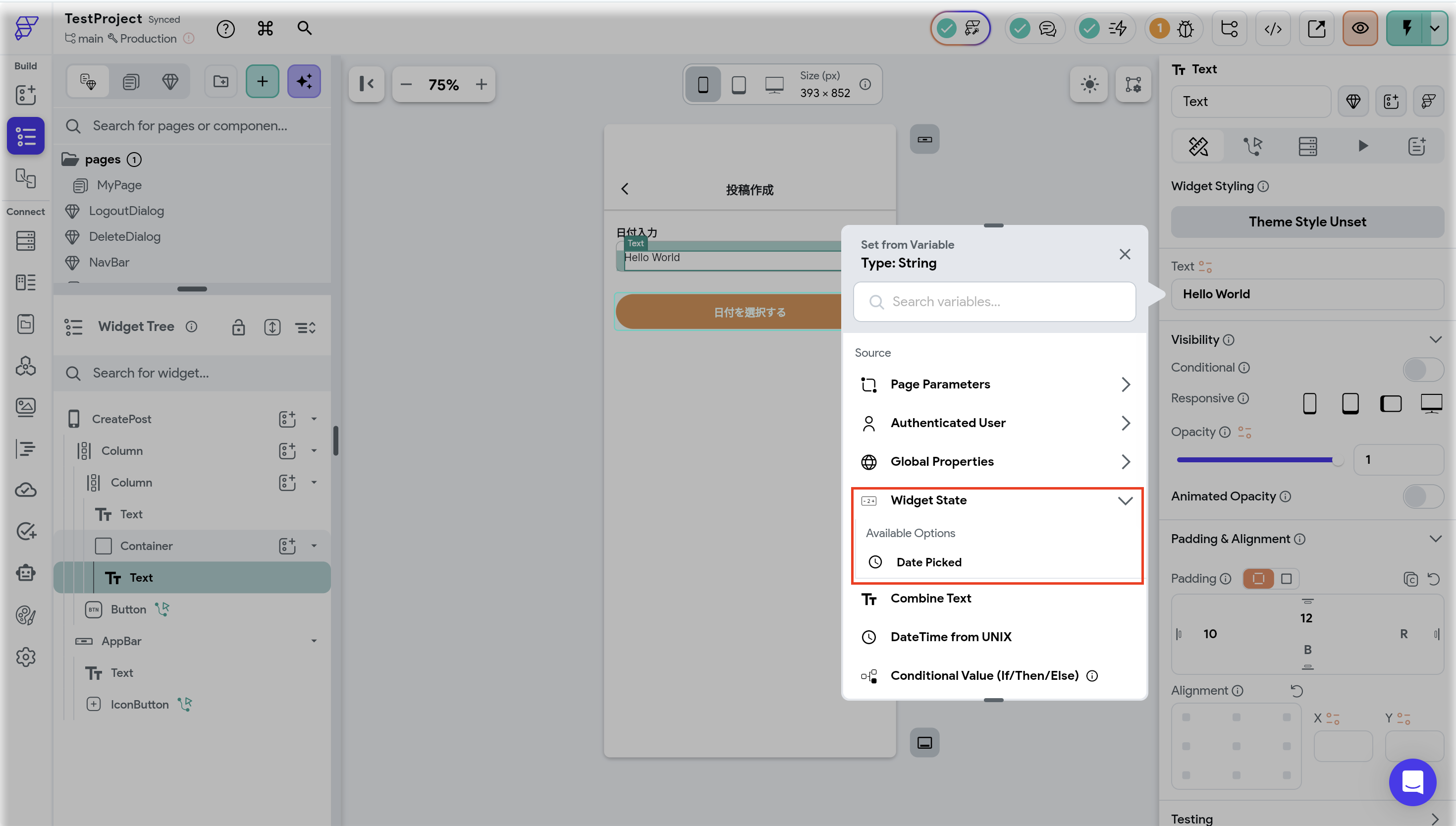The width and height of the screenshot is (1456, 826).
Task: Select Combine Text option
Action: point(930,598)
